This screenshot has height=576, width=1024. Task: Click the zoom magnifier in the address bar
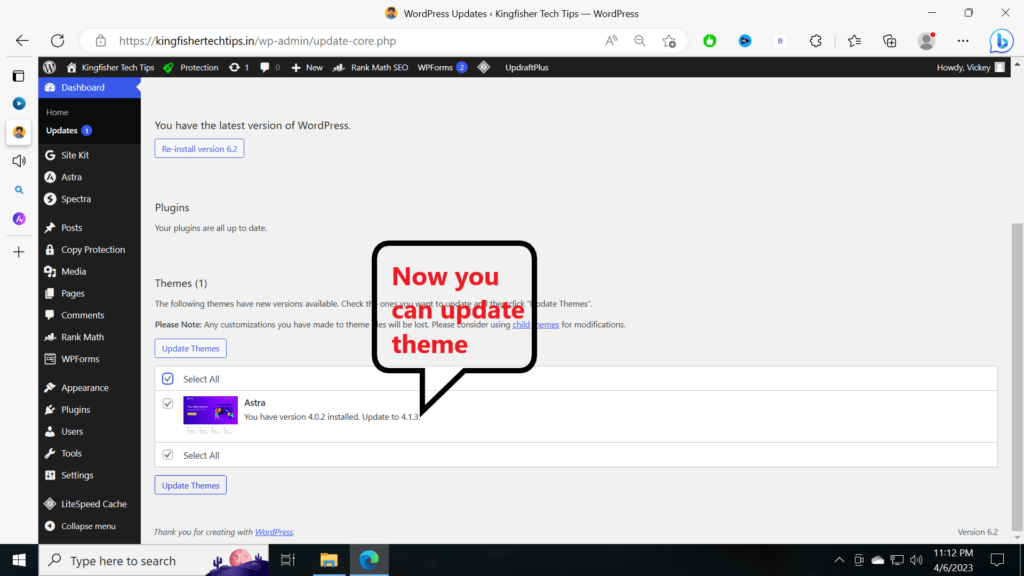click(640, 40)
